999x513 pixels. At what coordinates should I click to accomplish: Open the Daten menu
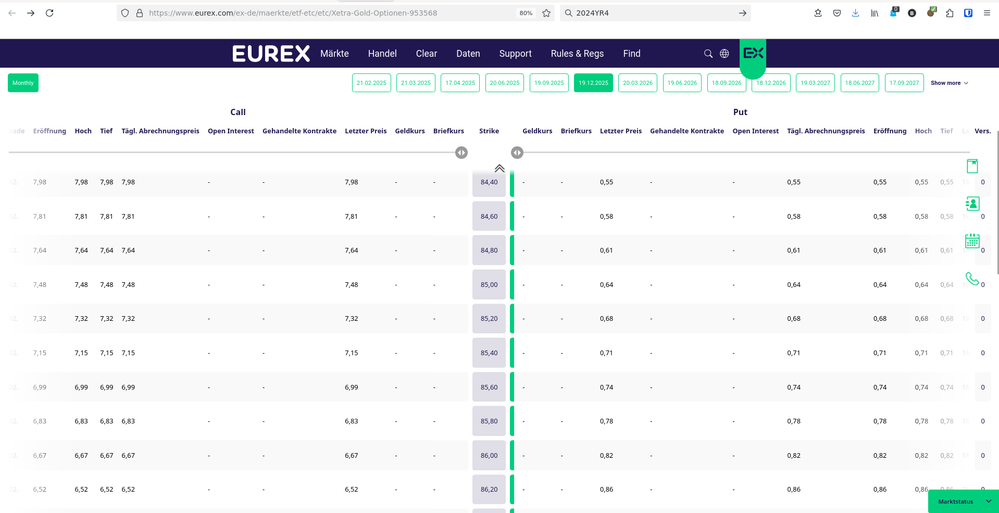pyautogui.click(x=468, y=54)
